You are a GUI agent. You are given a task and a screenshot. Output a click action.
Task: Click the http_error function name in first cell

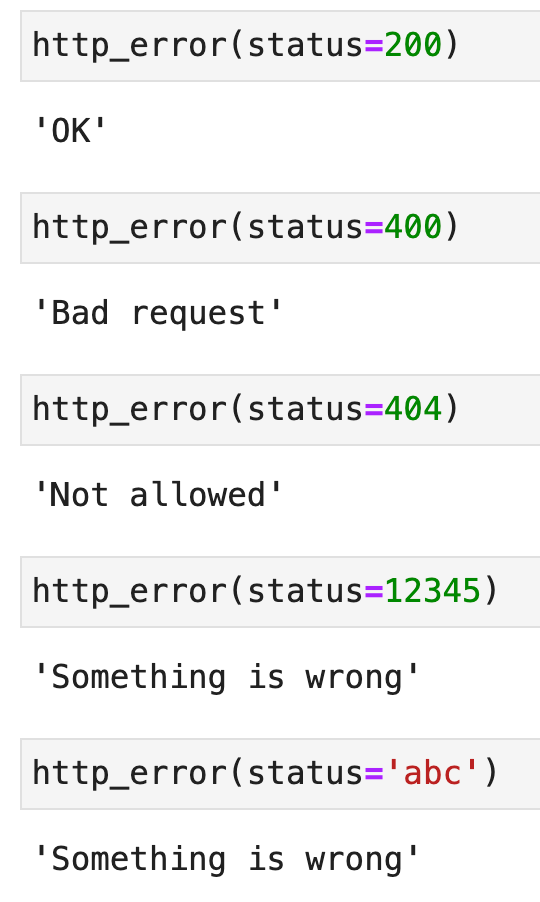click(130, 46)
